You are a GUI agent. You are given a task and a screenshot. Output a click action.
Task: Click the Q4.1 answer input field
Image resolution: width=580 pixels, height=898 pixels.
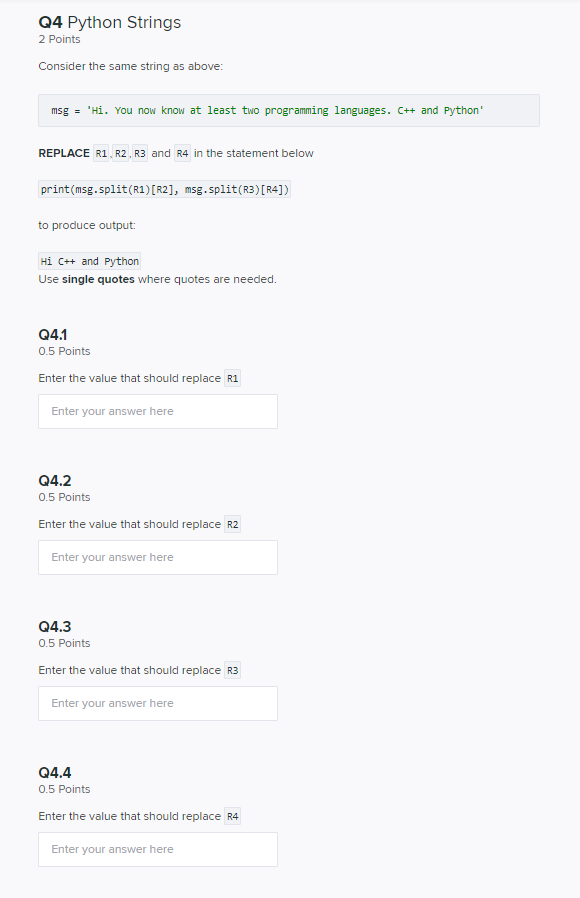click(x=157, y=411)
